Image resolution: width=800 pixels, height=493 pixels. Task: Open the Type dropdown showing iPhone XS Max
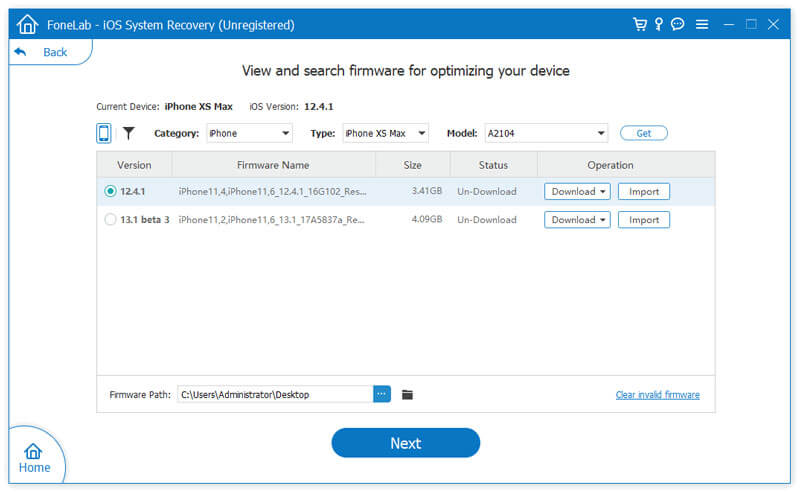[x=385, y=133]
